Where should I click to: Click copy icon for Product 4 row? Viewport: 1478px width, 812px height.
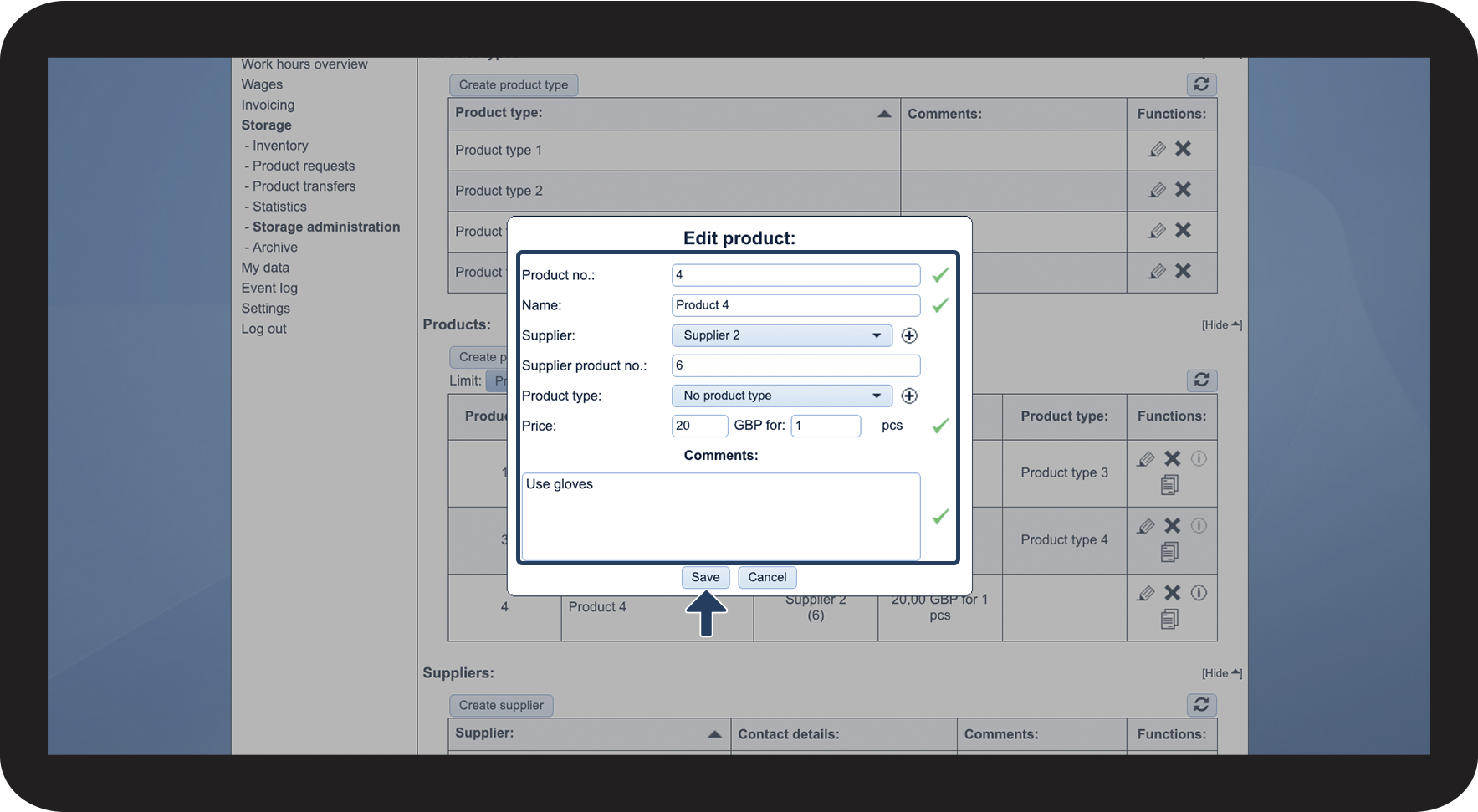click(1169, 619)
